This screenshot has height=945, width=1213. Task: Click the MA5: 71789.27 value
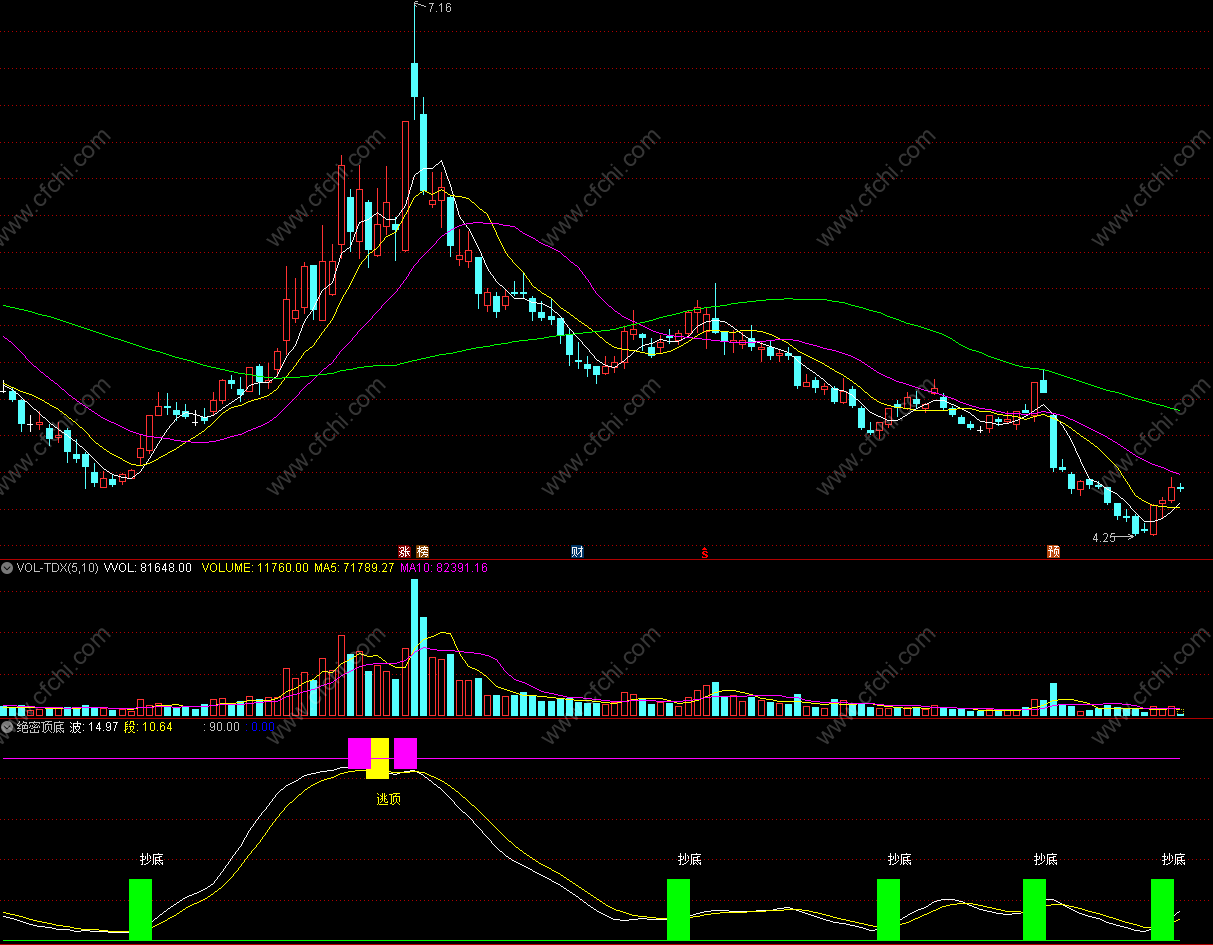tap(355, 568)
